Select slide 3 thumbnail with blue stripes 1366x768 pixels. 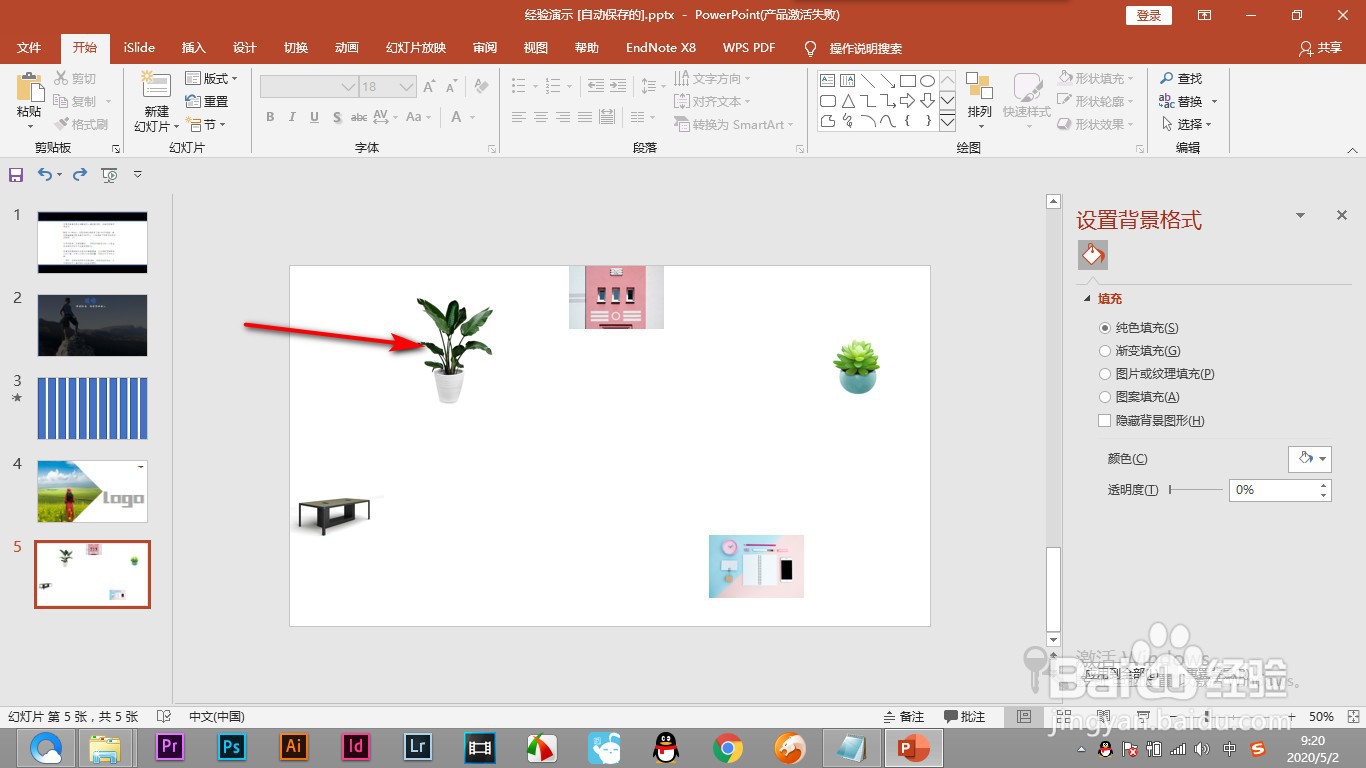(92, 408)
